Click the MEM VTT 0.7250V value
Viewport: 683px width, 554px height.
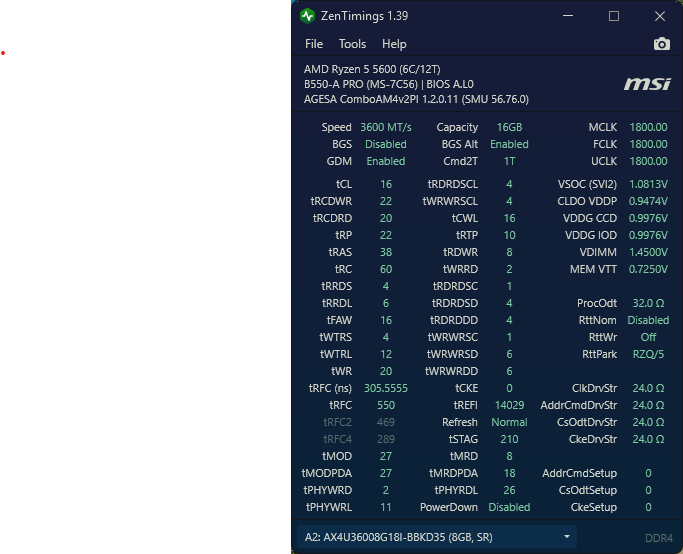(648, 269)
